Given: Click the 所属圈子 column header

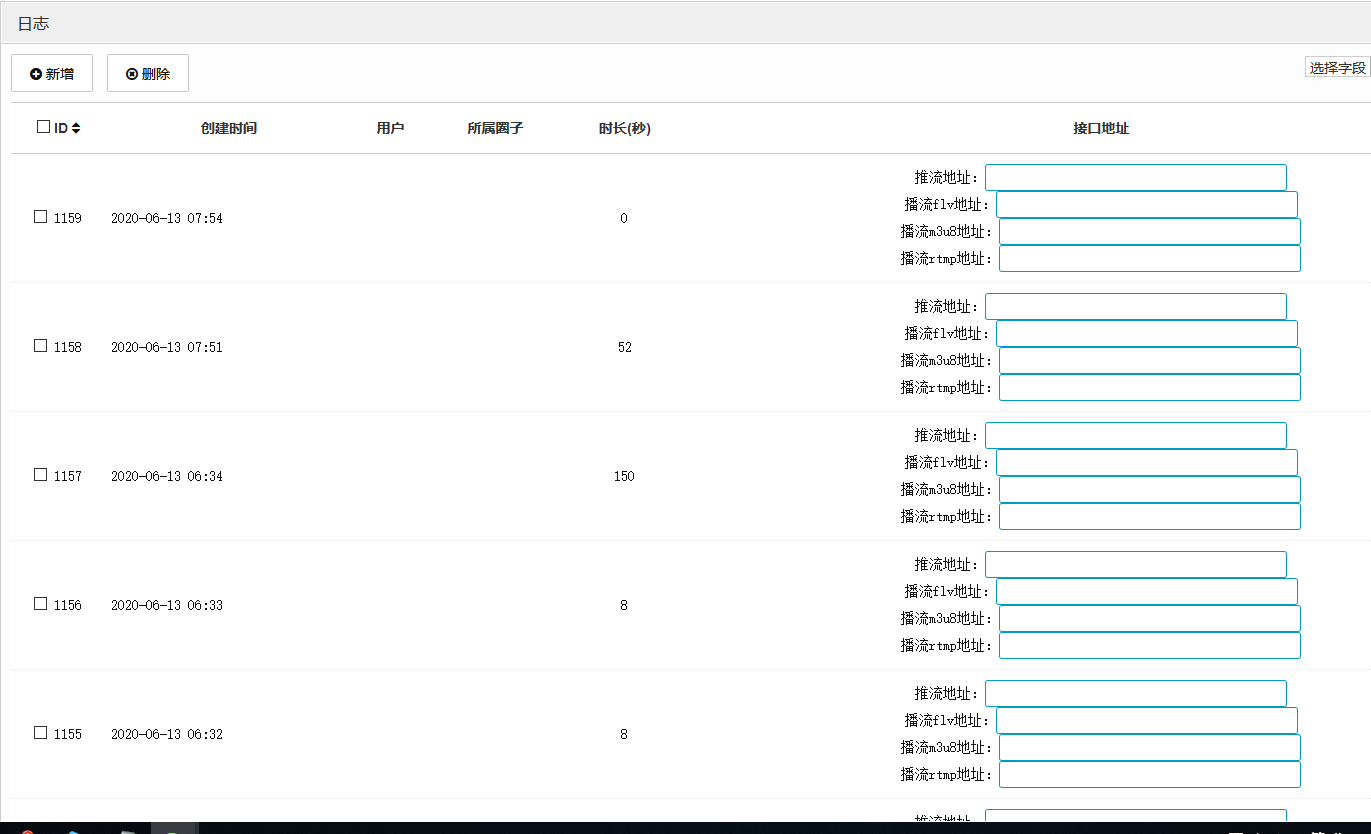Looking at the screenshot, I should click(495, 128).
